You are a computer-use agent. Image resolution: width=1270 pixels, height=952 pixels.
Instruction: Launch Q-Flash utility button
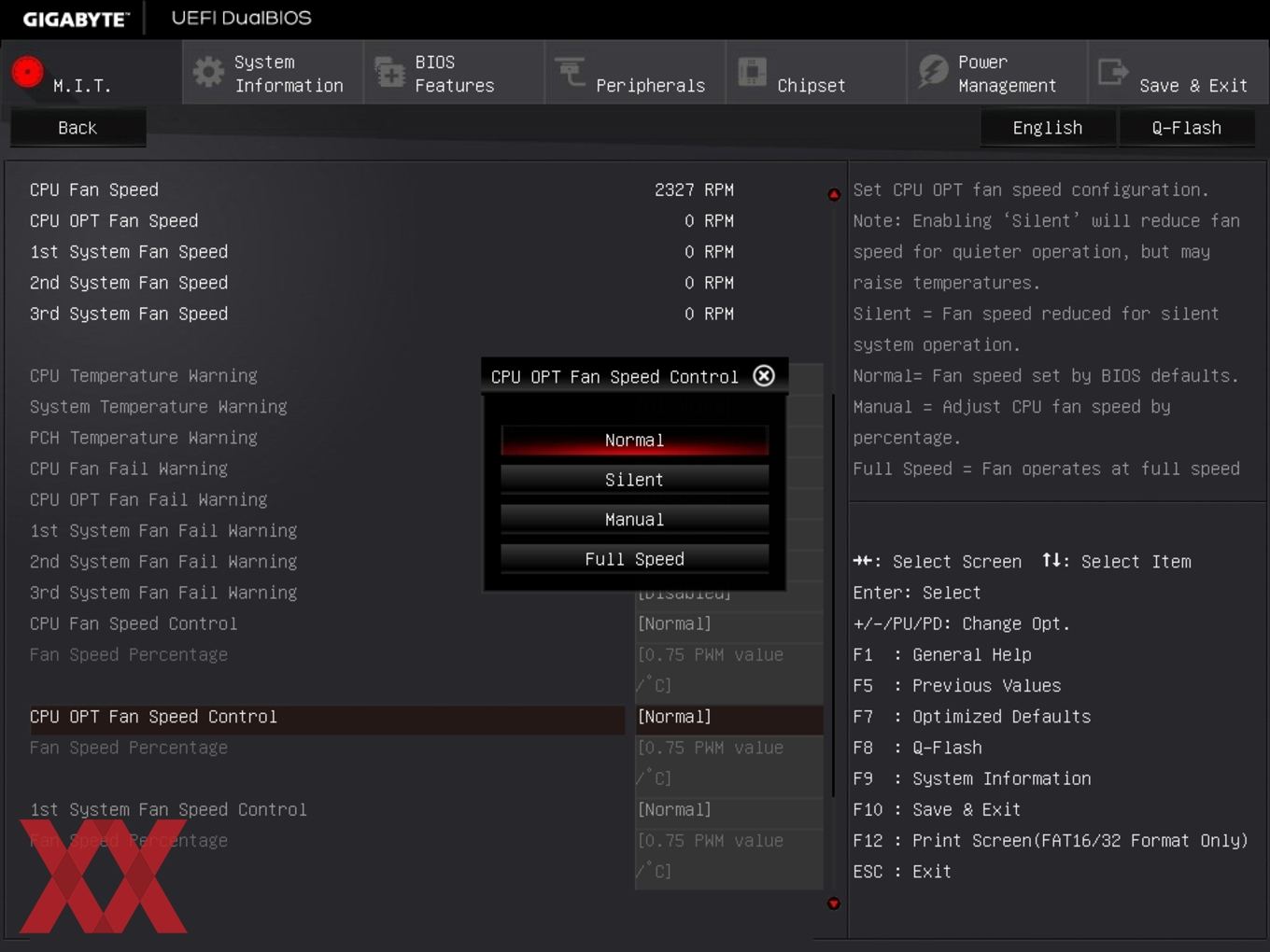coord(1186,128)
